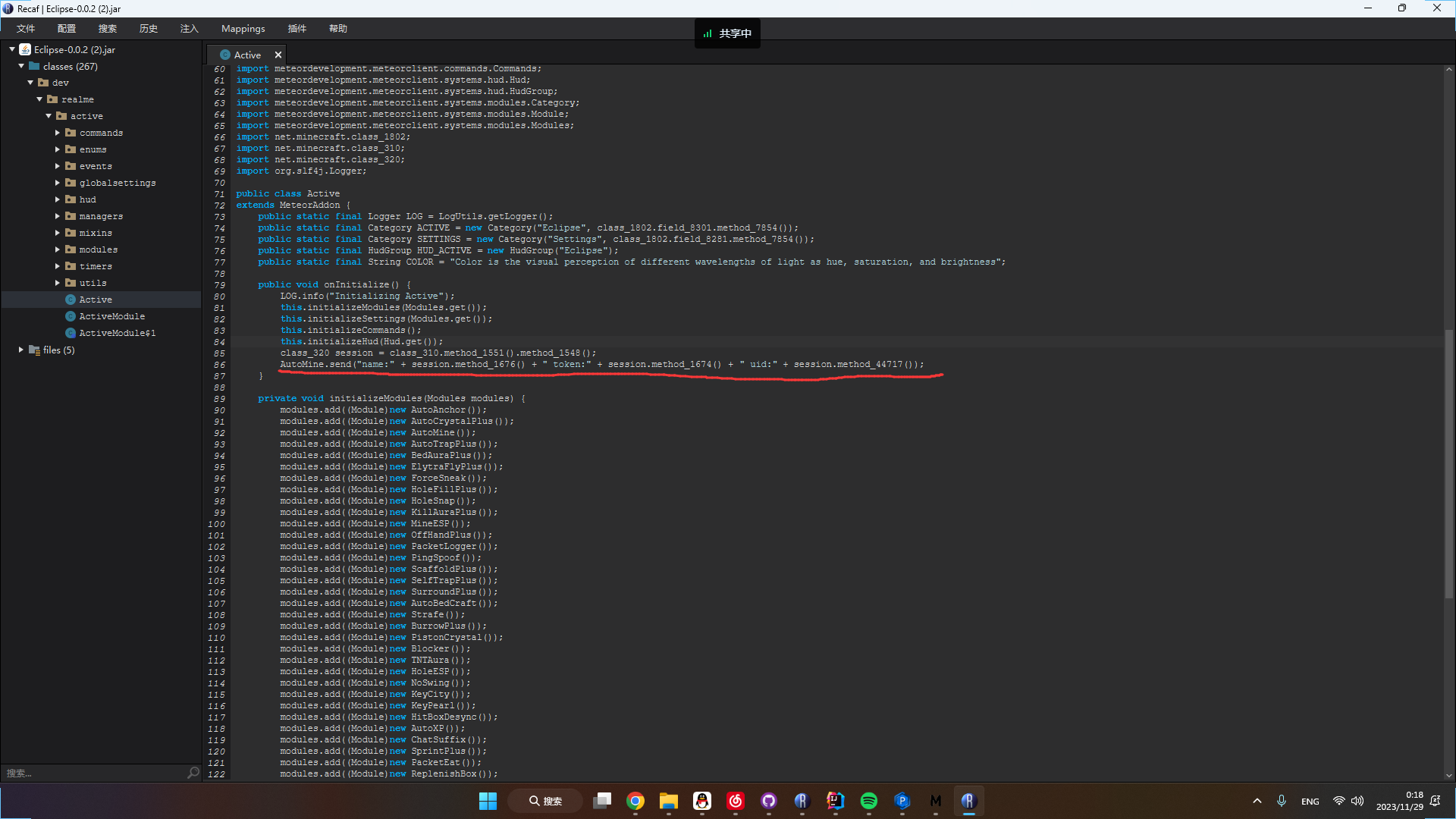The width and height of the screenshot is (1456, 819).
Task: Close the Active editor tab
Action: (x=278, y=55)
